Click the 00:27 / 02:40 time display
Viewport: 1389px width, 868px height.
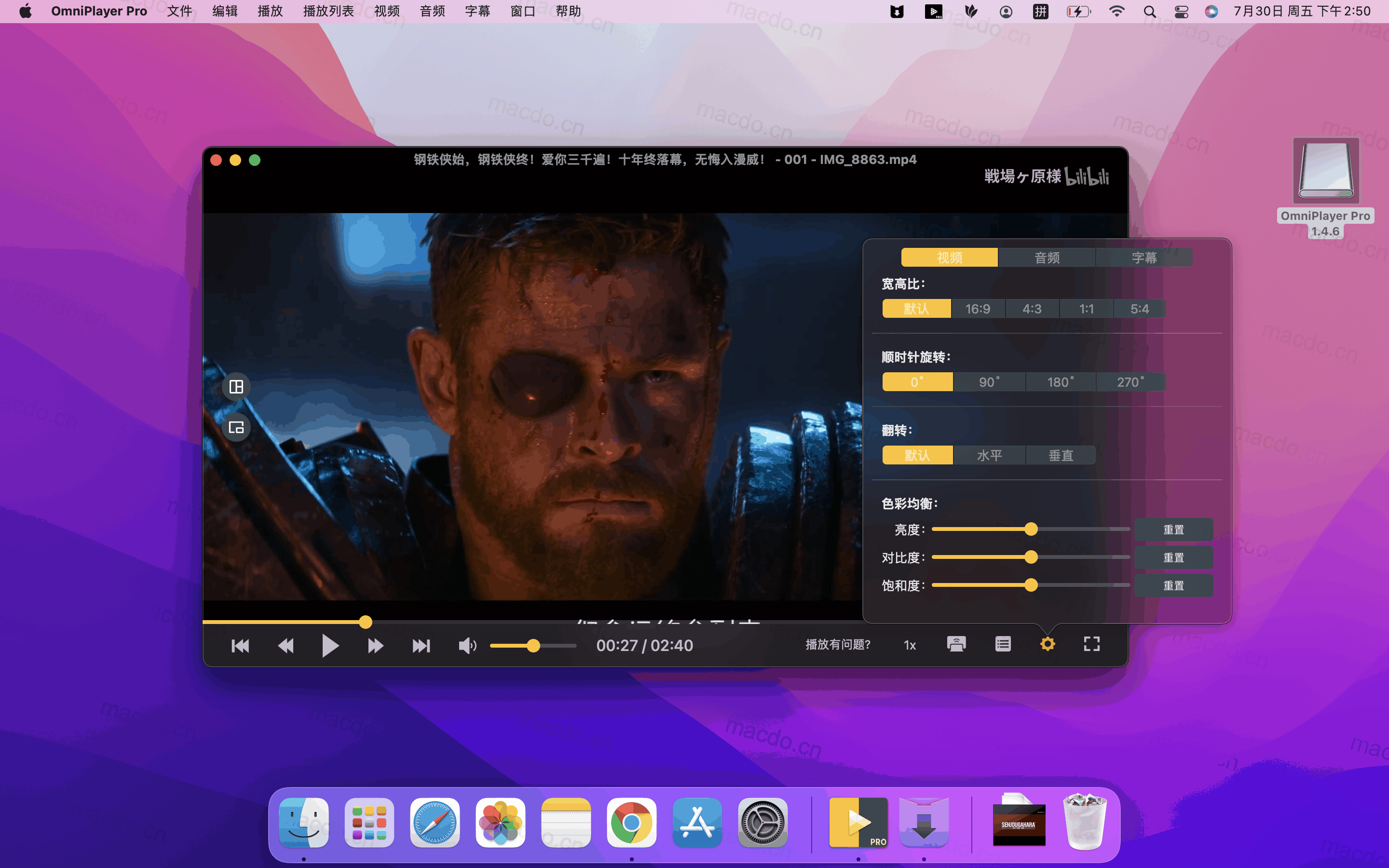coord(644,645)
